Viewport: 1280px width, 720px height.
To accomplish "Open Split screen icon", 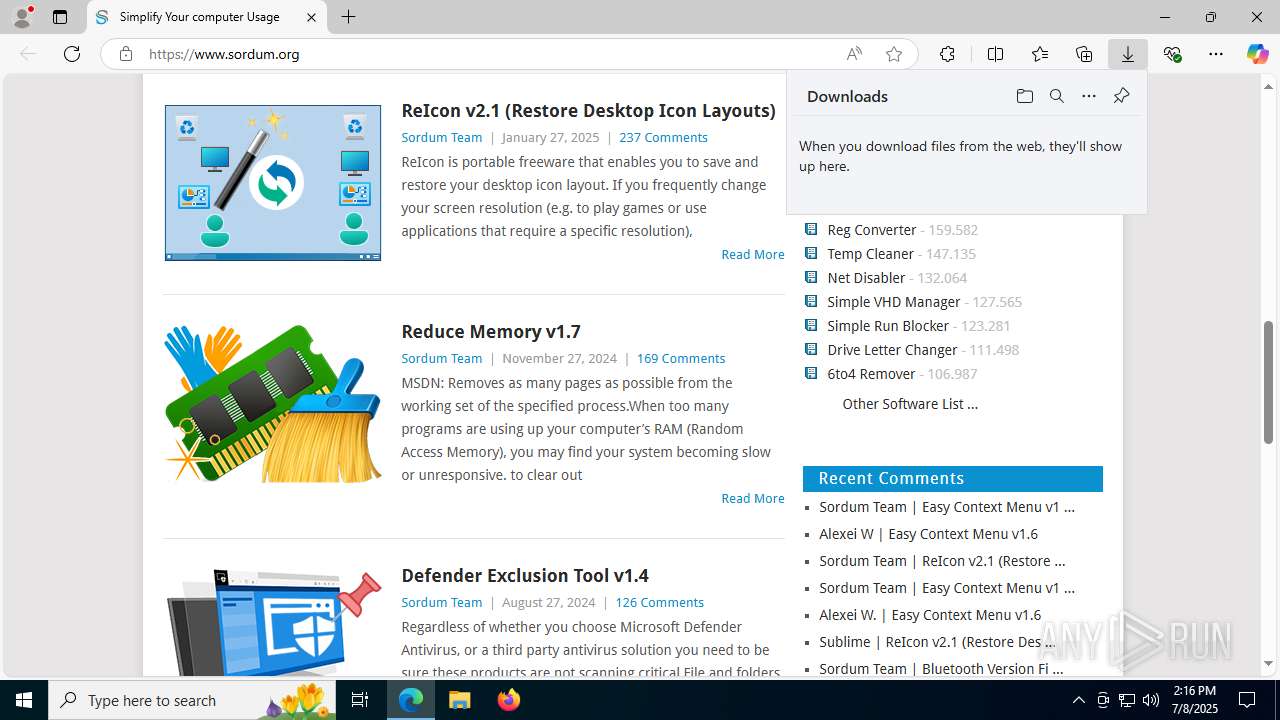I will [995, 54].
